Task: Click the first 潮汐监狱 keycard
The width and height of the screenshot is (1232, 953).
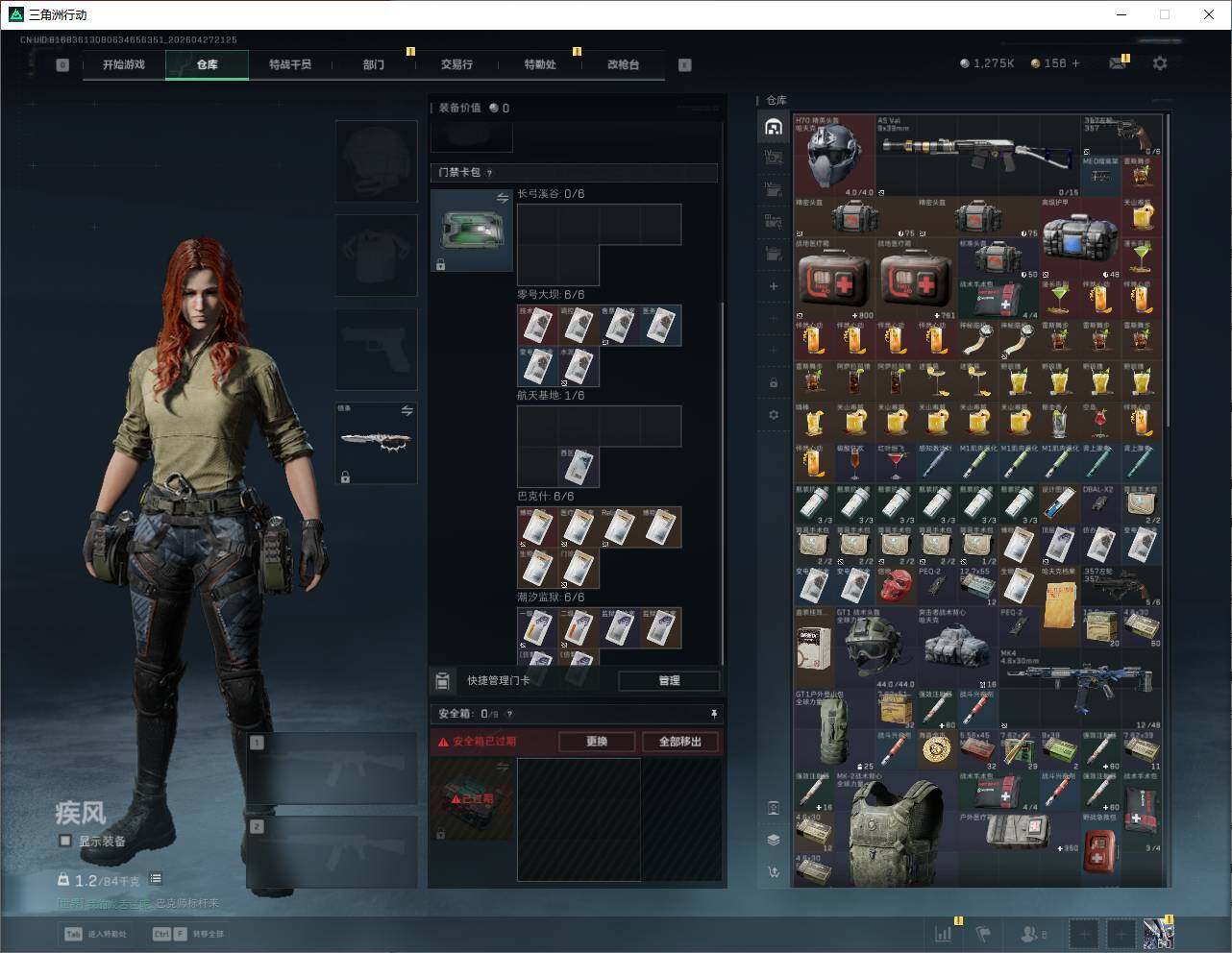Action: point(538,628)
